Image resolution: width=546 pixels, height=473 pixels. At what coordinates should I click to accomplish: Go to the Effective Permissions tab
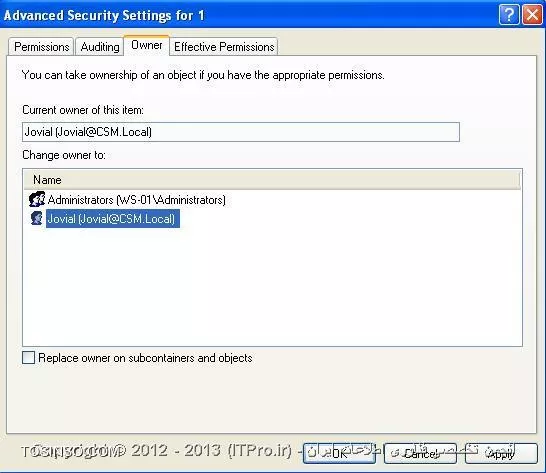(x=224, y=47)
